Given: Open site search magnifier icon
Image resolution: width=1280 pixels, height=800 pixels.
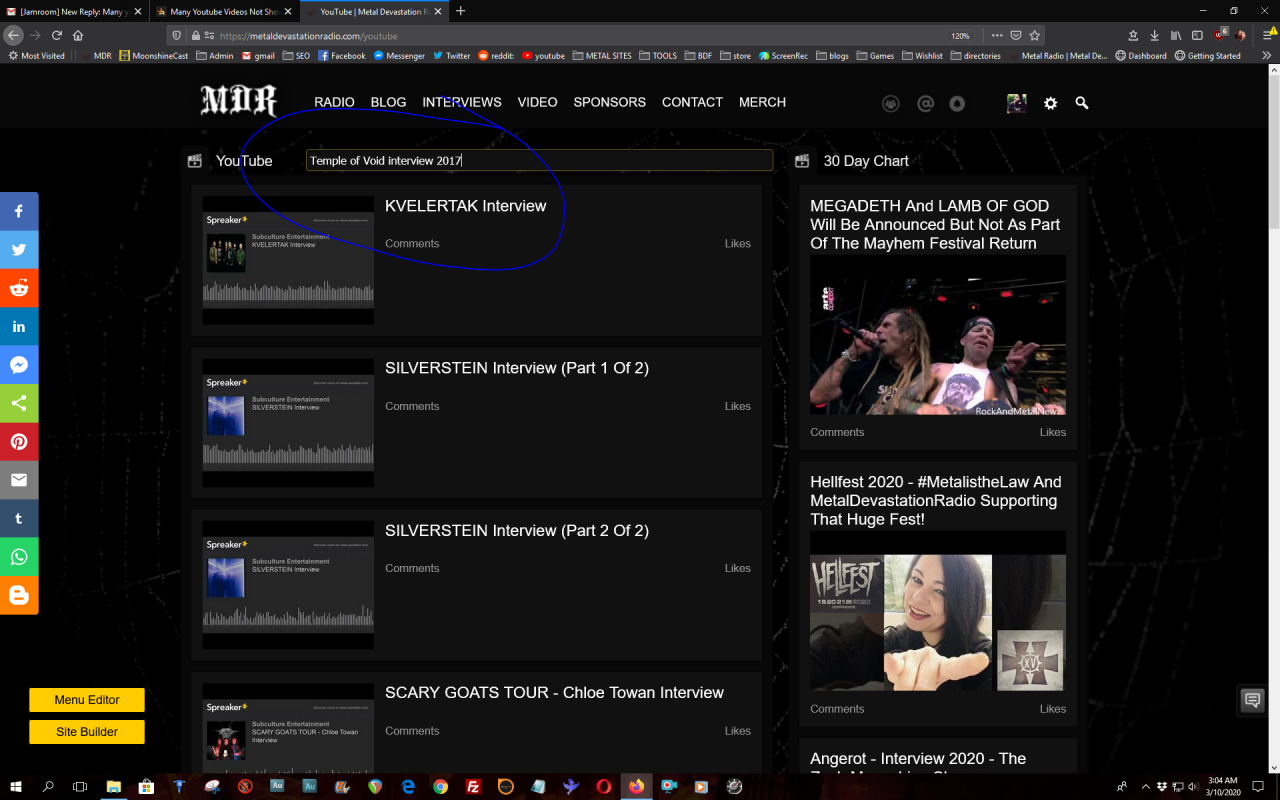Looking at the screenshot, I should click(1081, 103).
